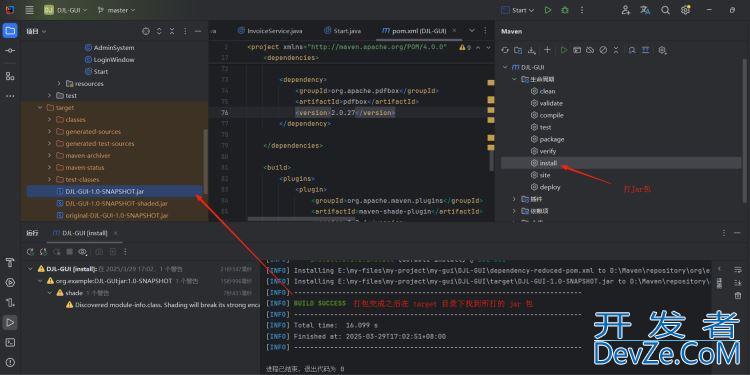
Task: Toggle skip tests mode in Maven toolbar
Action: pos(603,50)
